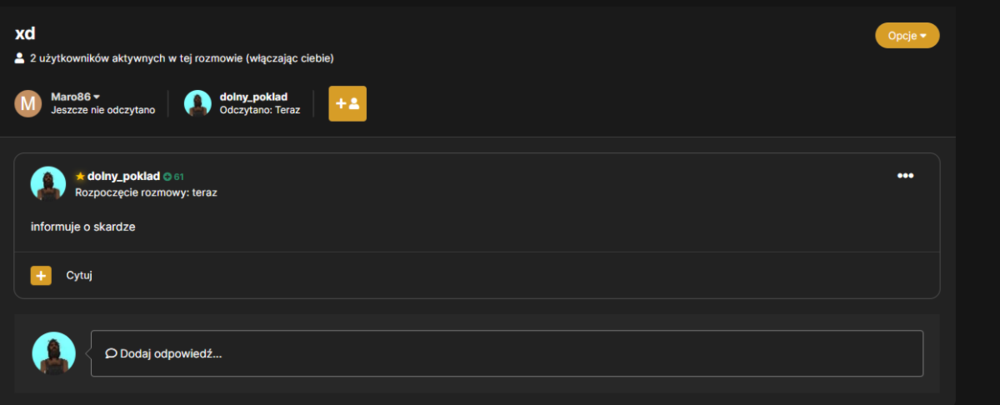Click the add participant icon button
The height and width of the screenshot is (405, 1000).
[x=348, y=103]
